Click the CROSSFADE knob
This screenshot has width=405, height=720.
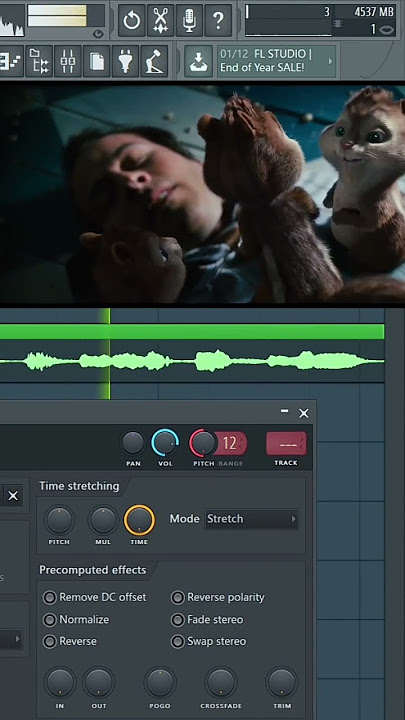pos(221,682)
